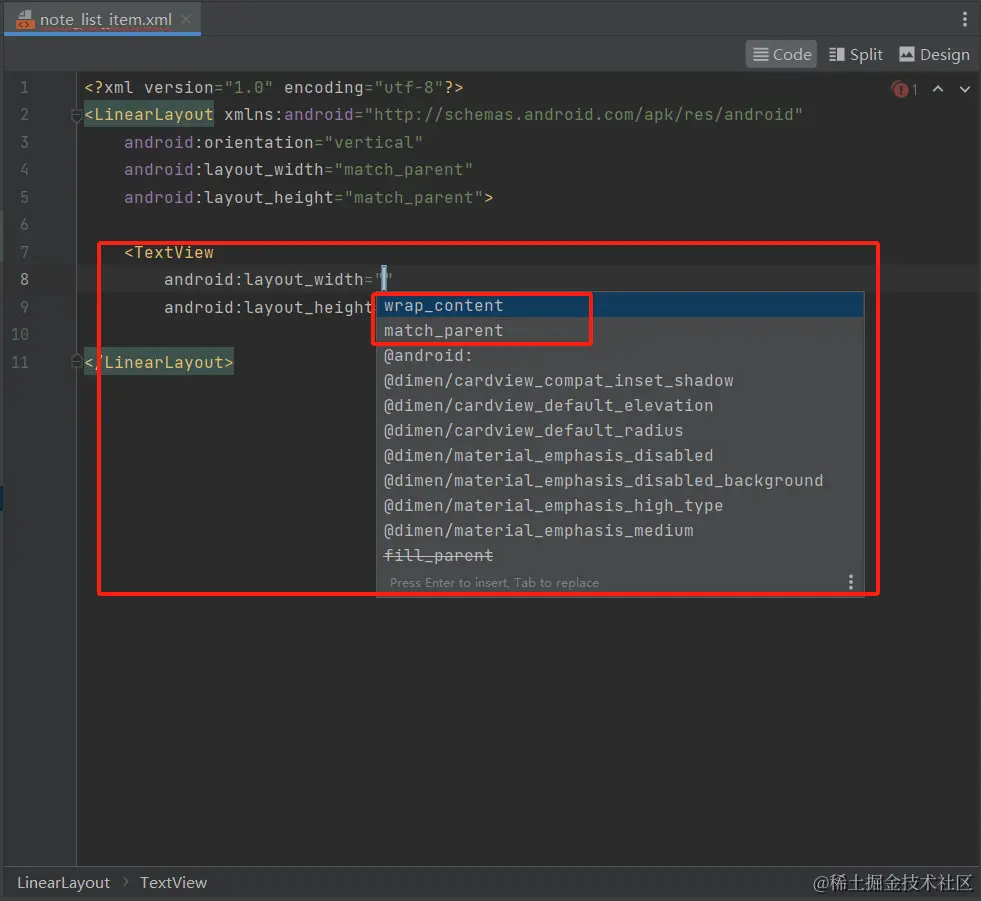Viewport: 981px width, 901px height.
Task: Select the @android: completion suggestion
Action: pos(619,355)
